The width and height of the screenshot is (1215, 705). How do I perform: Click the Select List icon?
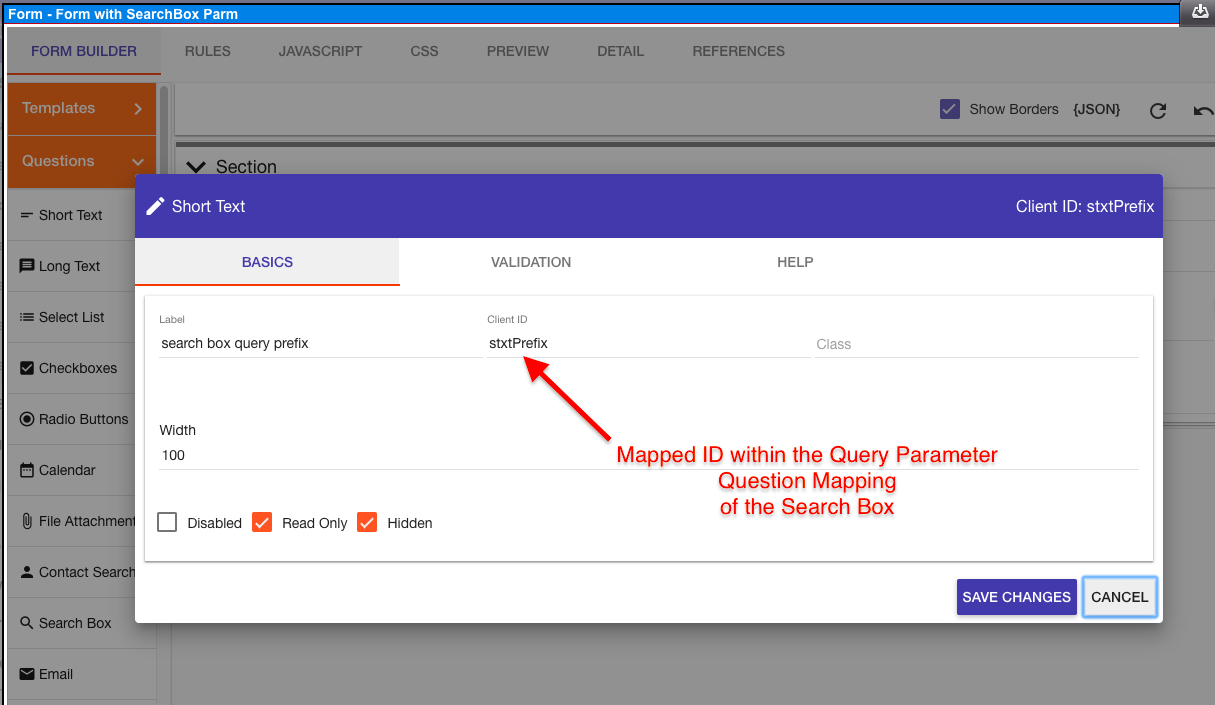[x=27, y=317]
